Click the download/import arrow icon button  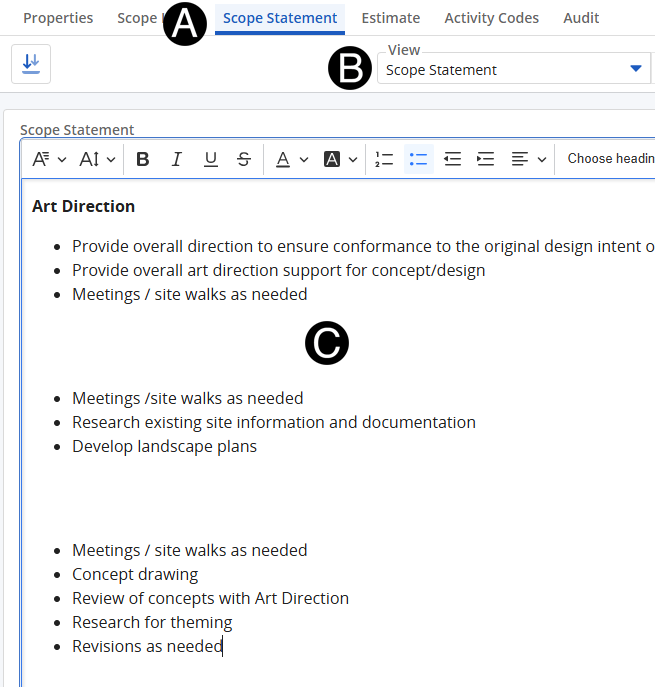point(31,64)
